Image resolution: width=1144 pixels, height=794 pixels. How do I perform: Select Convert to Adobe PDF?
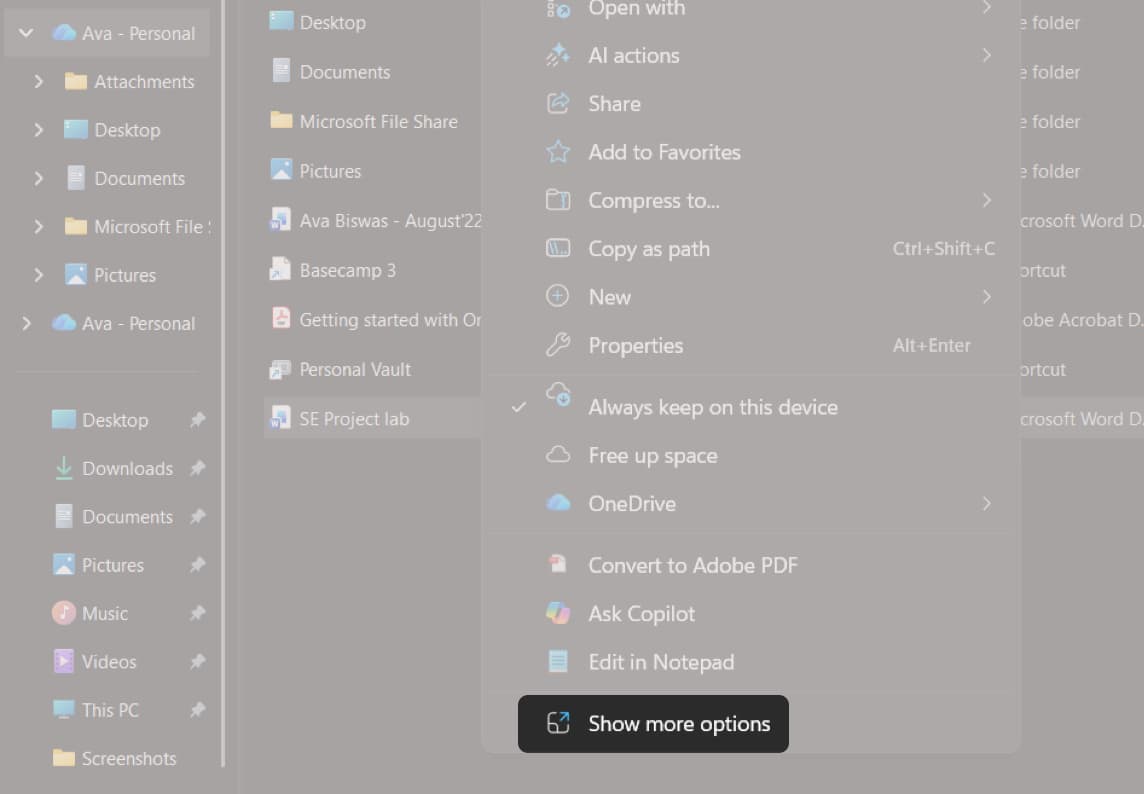click(x=750, y=565)
